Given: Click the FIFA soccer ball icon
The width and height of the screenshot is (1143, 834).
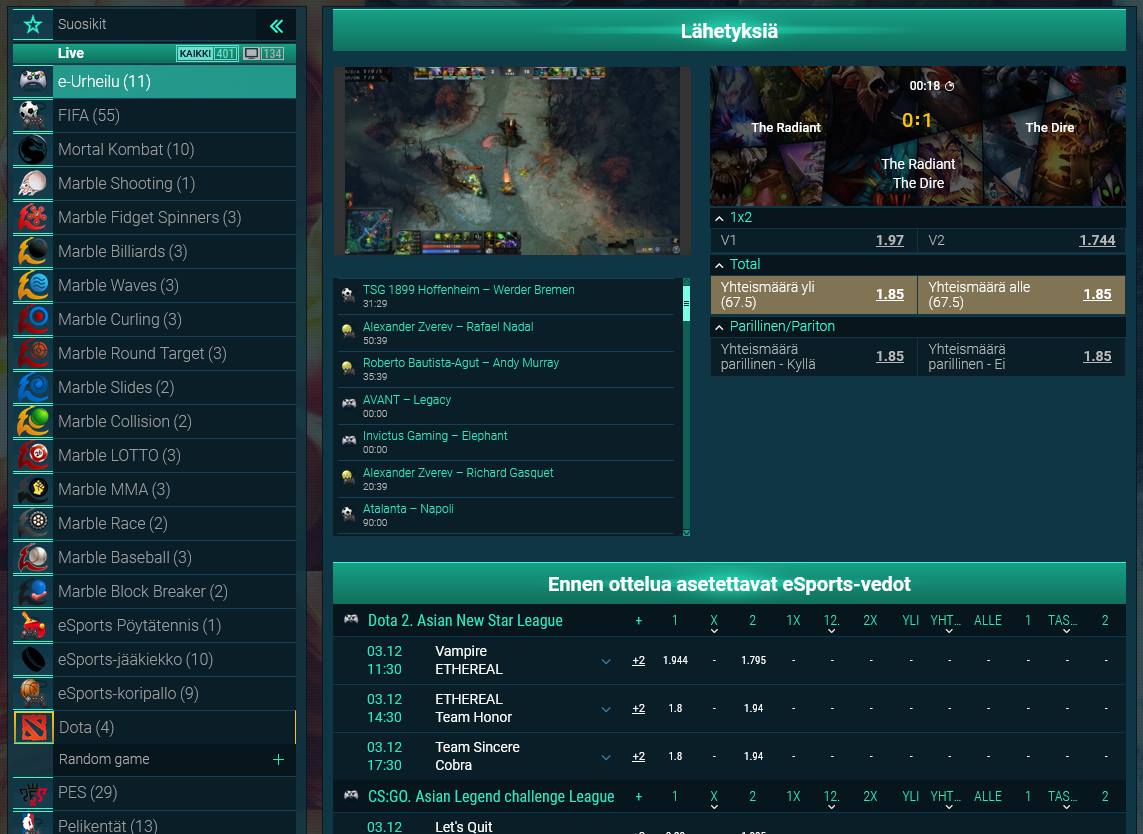Looking at the screenshot, I should coord(33,114).
